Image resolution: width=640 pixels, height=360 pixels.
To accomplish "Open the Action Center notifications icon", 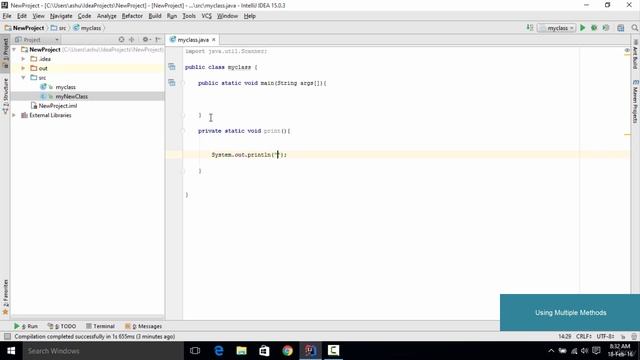I will 596,351.
